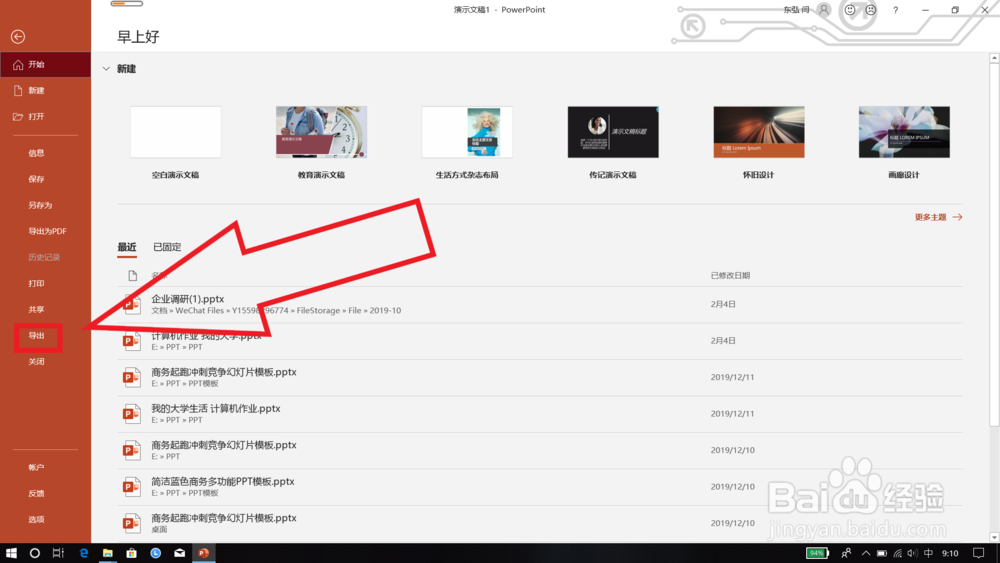1000x563 pixels.
Task: Click the back arrow to leave backstage
Action: [18, 37]
